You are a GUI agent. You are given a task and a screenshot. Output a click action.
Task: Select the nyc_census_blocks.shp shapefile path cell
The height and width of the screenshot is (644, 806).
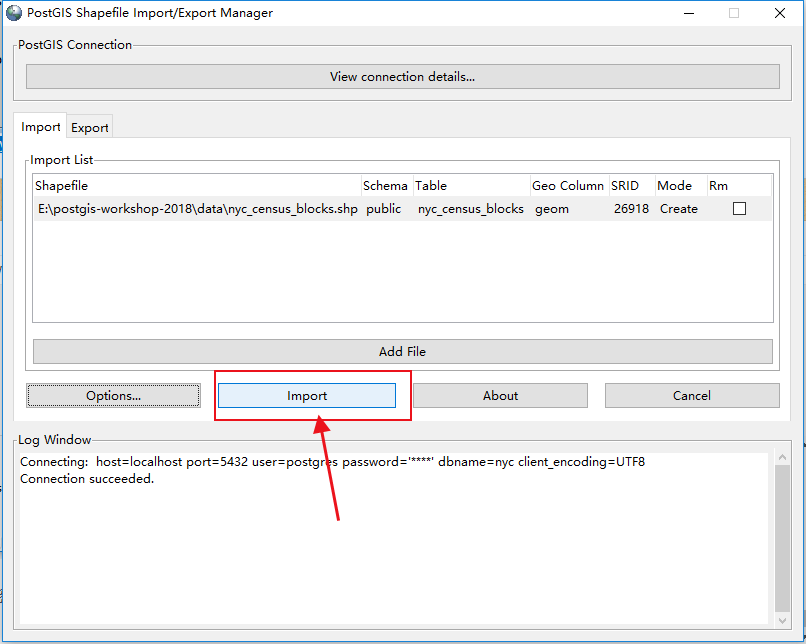(198, 209)
